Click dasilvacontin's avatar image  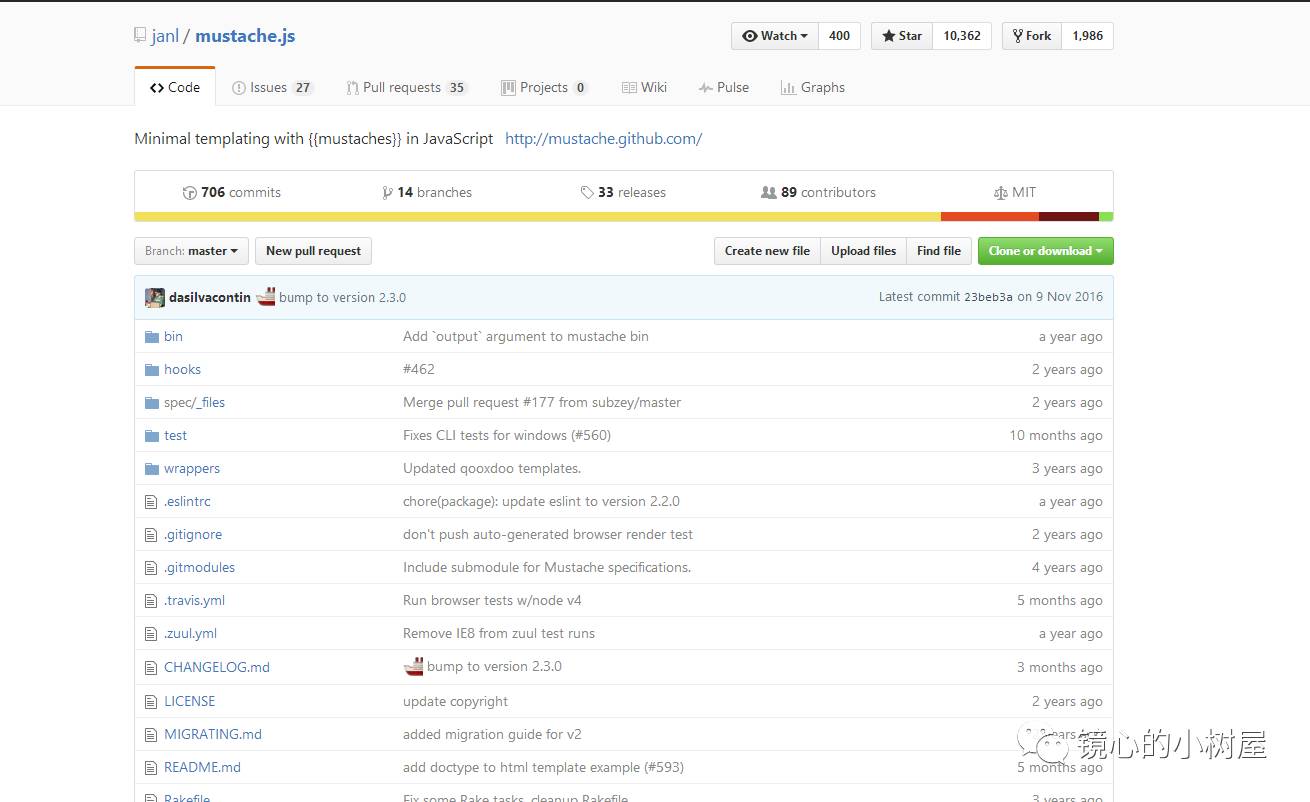point(155,297)
